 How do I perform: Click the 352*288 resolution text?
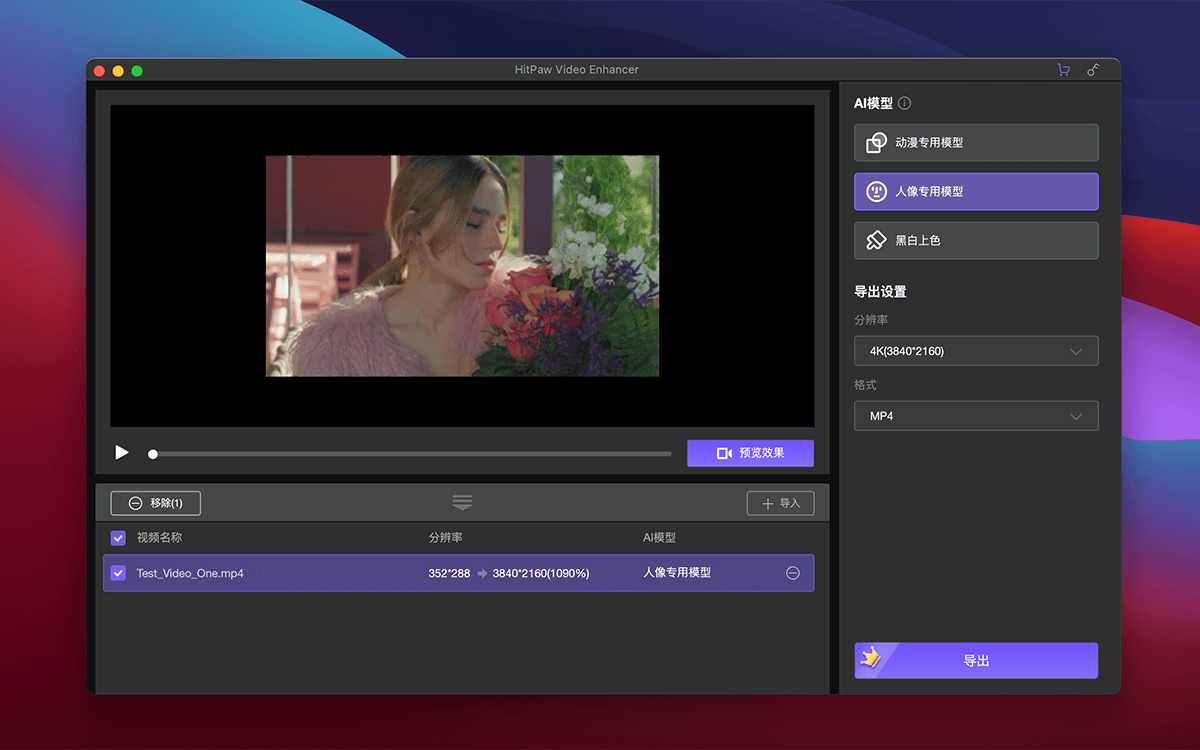pos(449,573)
